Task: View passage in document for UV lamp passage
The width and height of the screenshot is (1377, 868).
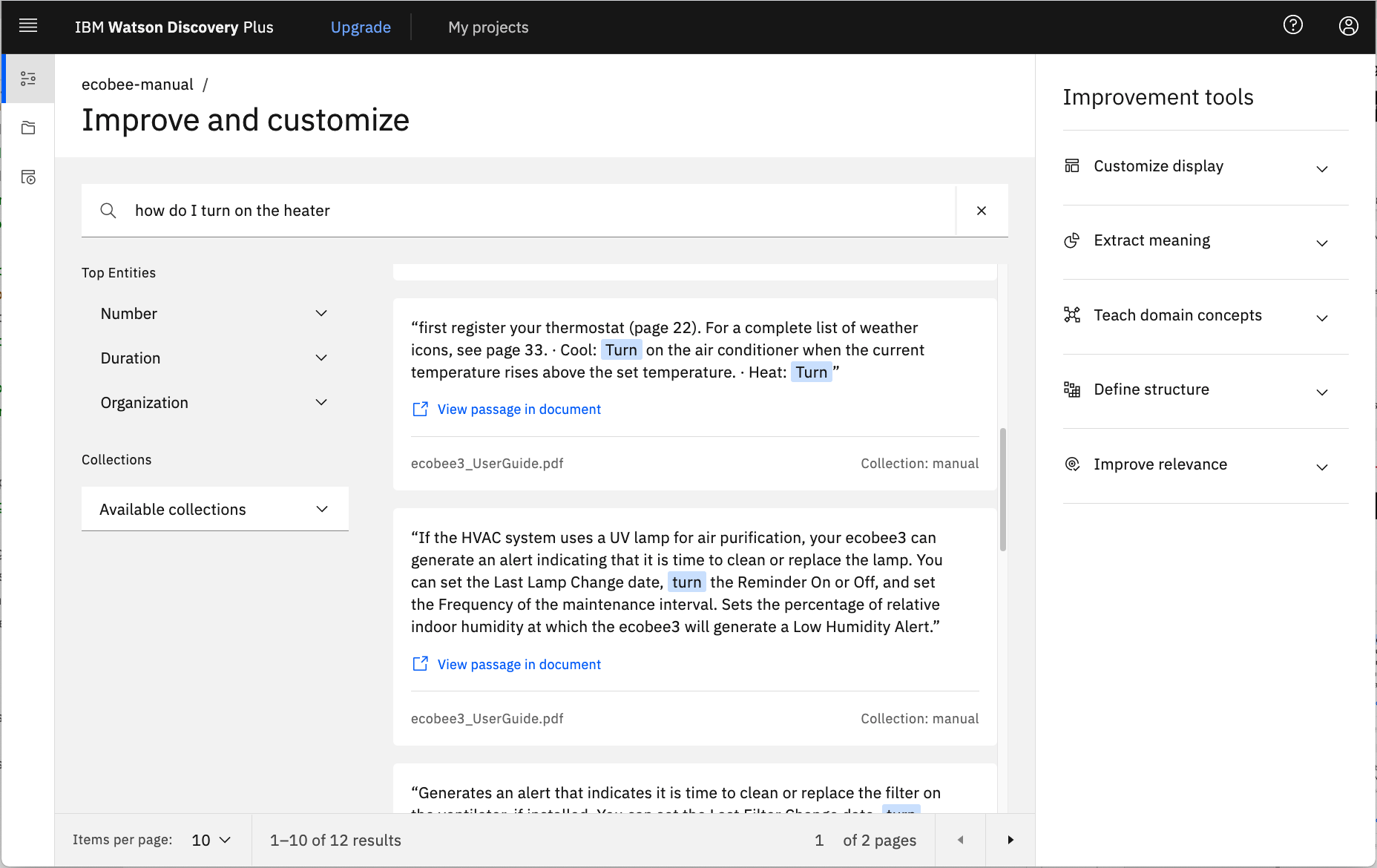Action: pyautogui.click(x=519, y=664)
